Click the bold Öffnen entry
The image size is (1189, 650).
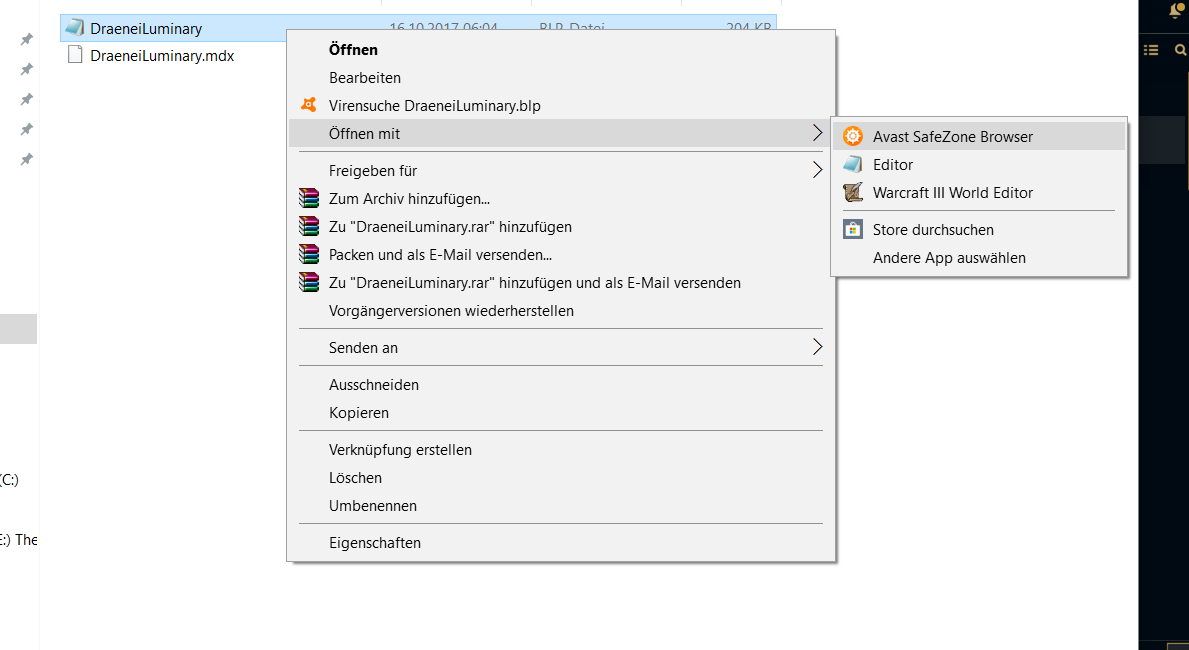click(x=561, y=50)
